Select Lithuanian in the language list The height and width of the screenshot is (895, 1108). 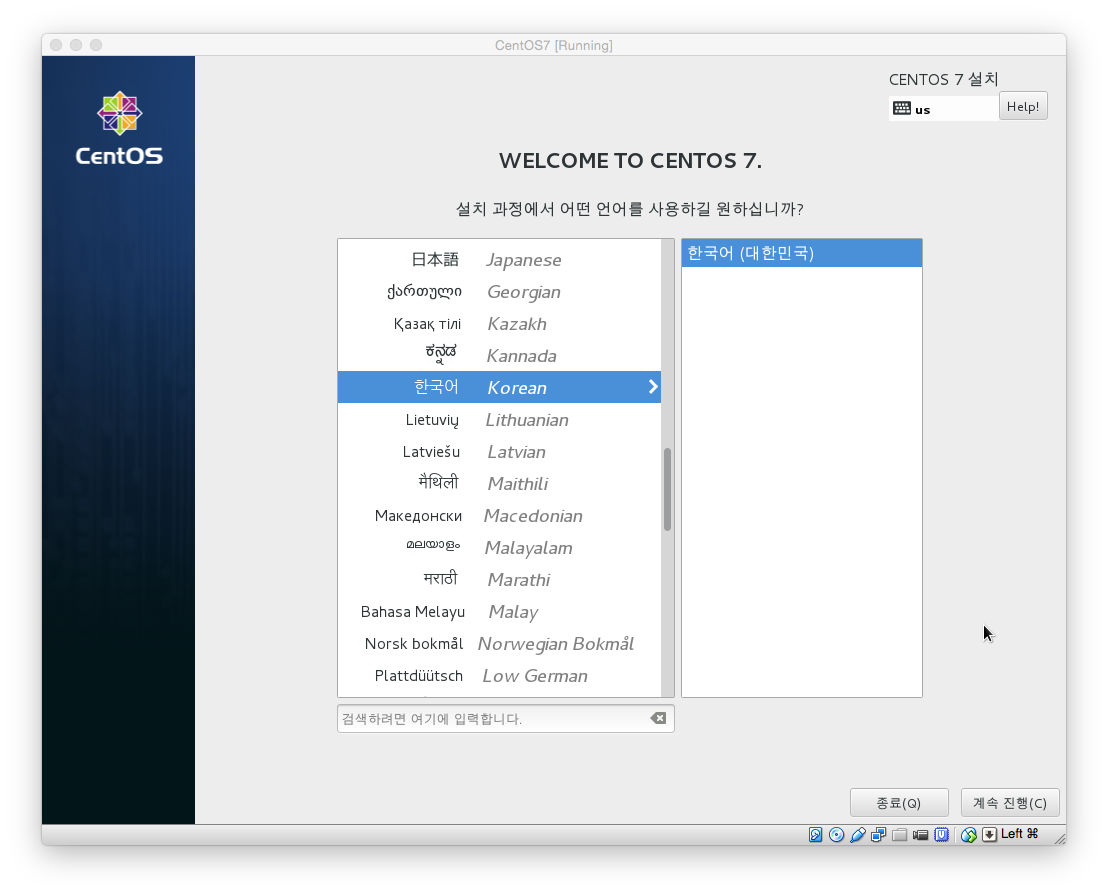(x=500, y=420)
